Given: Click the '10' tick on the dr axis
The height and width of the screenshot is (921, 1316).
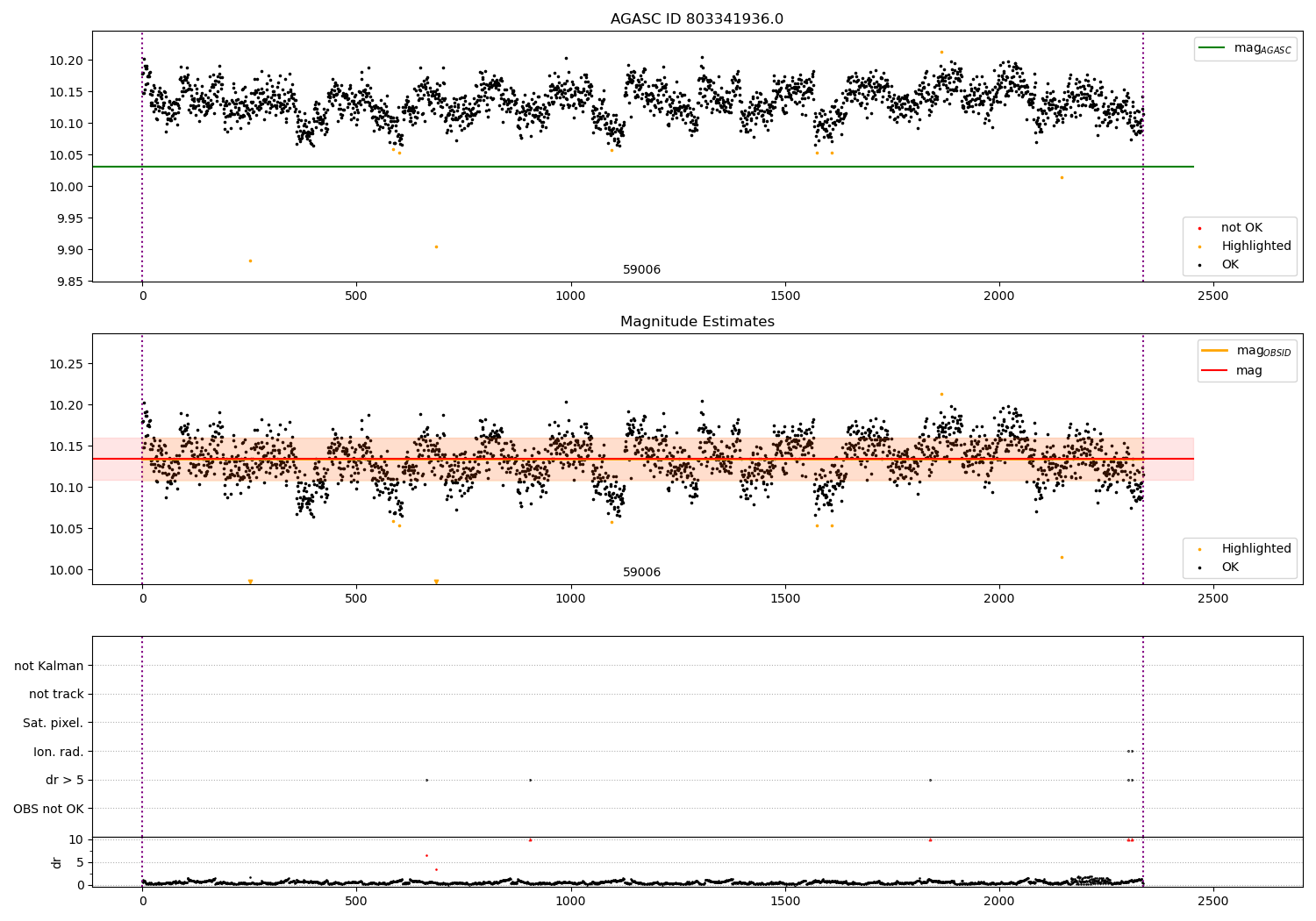Looking at the screenshot, I should [76, 839].
